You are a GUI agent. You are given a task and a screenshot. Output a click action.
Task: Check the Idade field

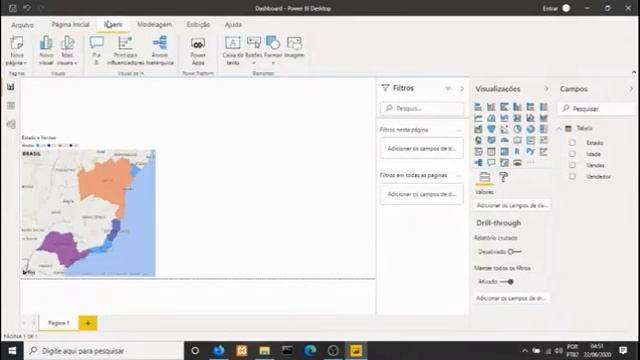pos(572,154)
